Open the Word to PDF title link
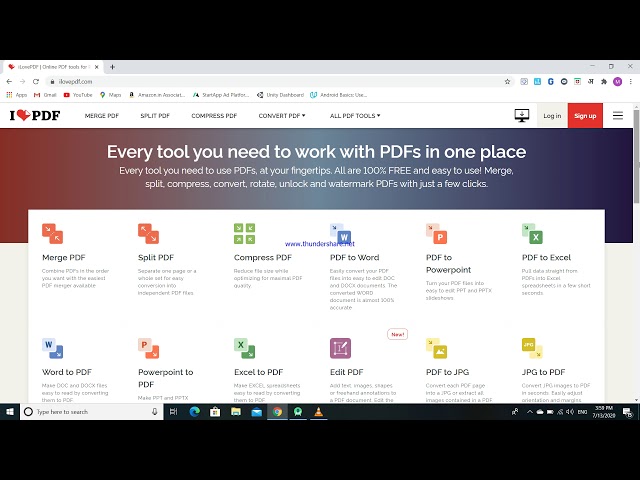 tap(67, 372)
